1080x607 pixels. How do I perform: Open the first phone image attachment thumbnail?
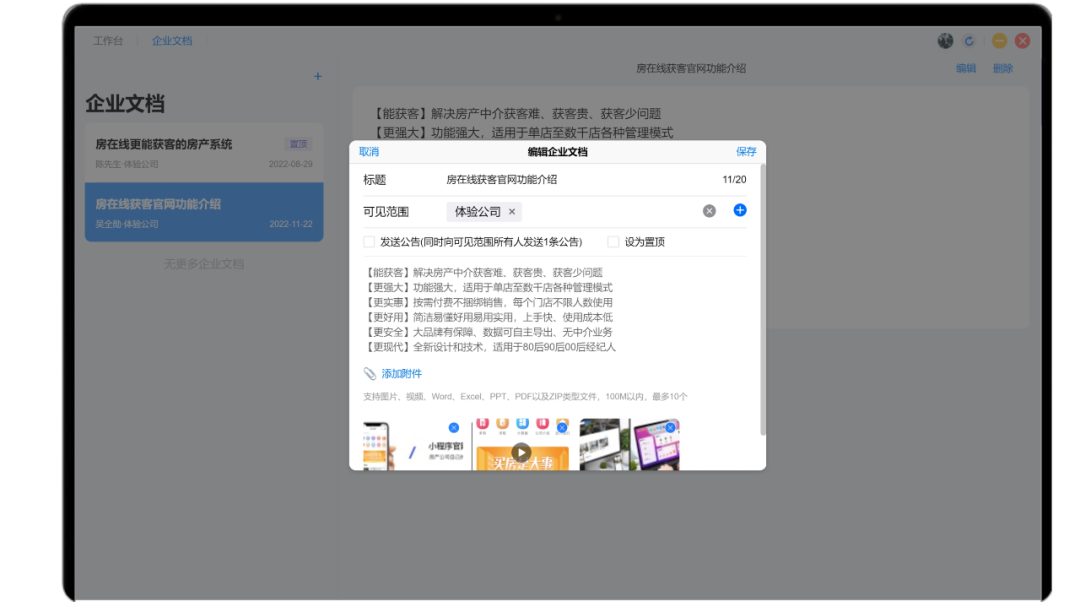coord(413,445)
